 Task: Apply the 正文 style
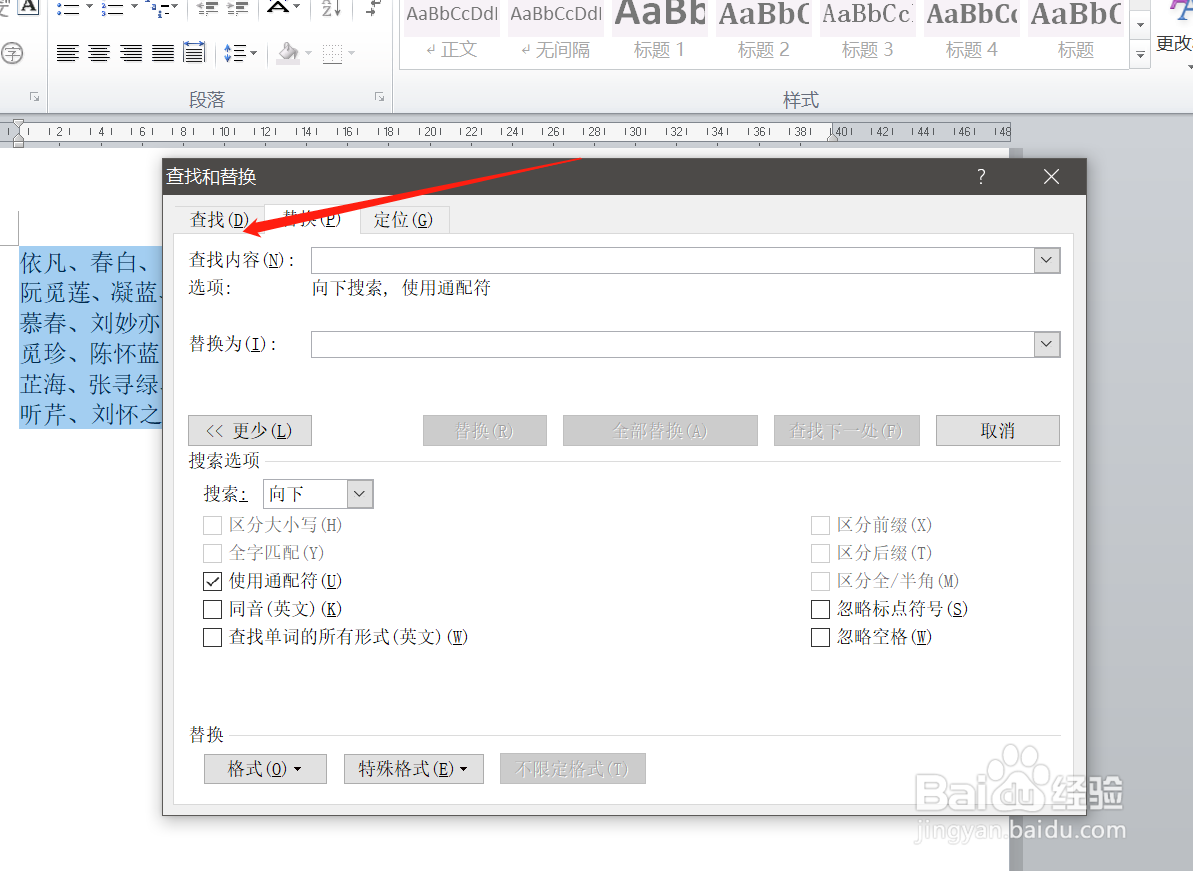[x=452, y=30]
